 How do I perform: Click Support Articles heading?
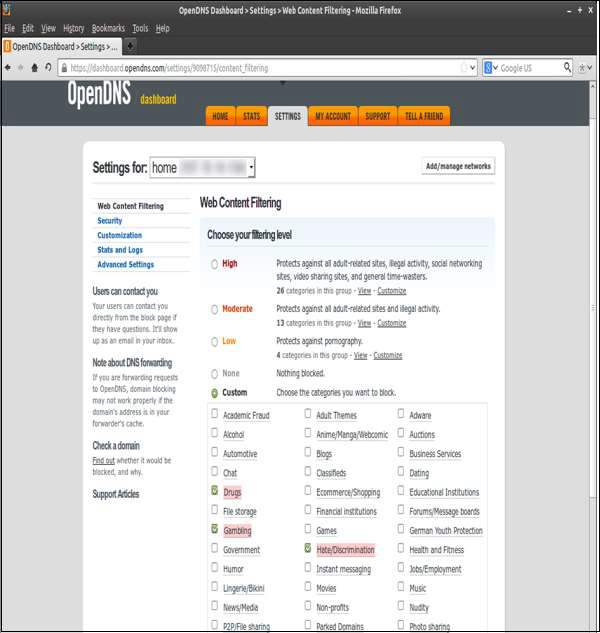(115, 494)
